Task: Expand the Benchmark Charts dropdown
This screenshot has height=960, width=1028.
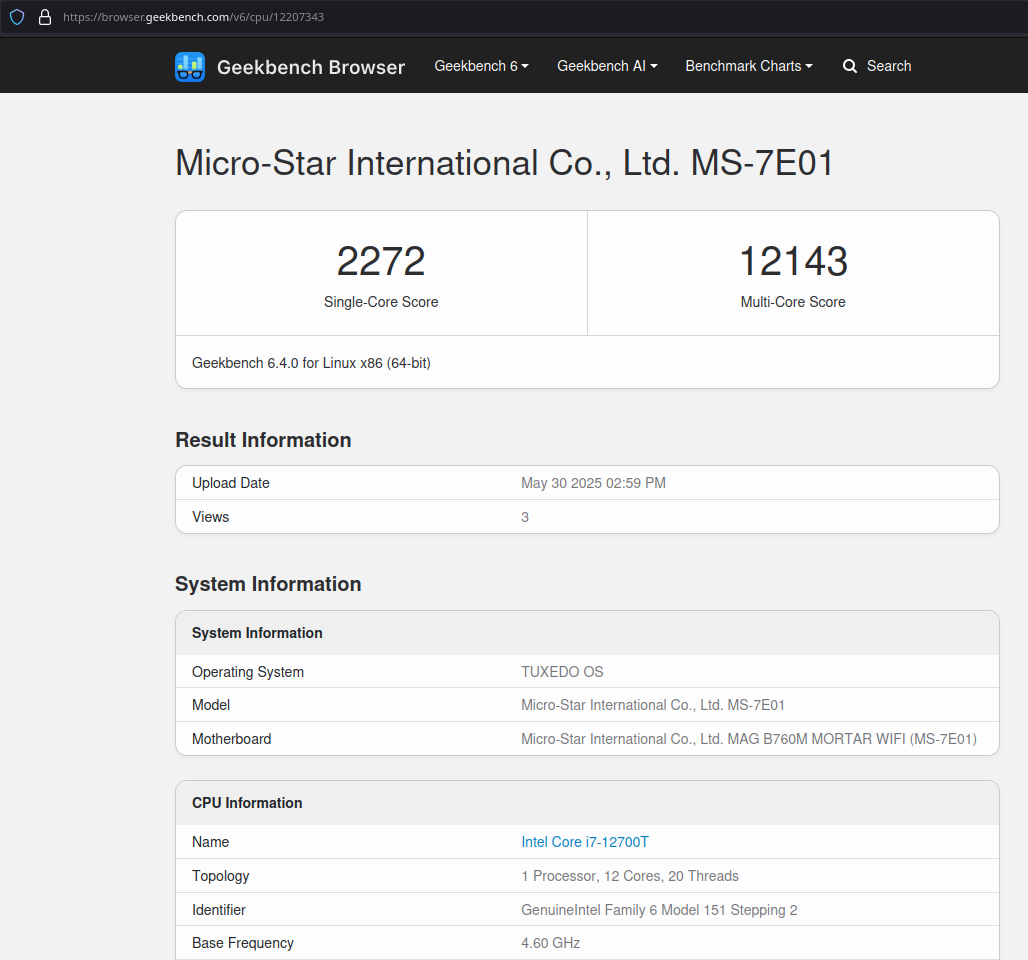Action: [x=749, y=66]
